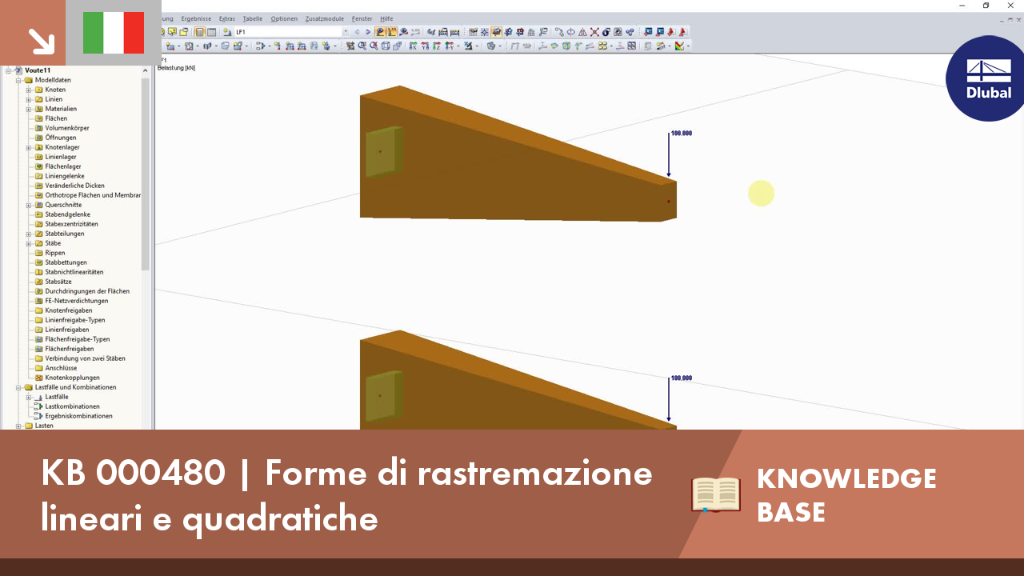
Task: Select Veränderliche Dicken tree entry
Action: point(74,185)
